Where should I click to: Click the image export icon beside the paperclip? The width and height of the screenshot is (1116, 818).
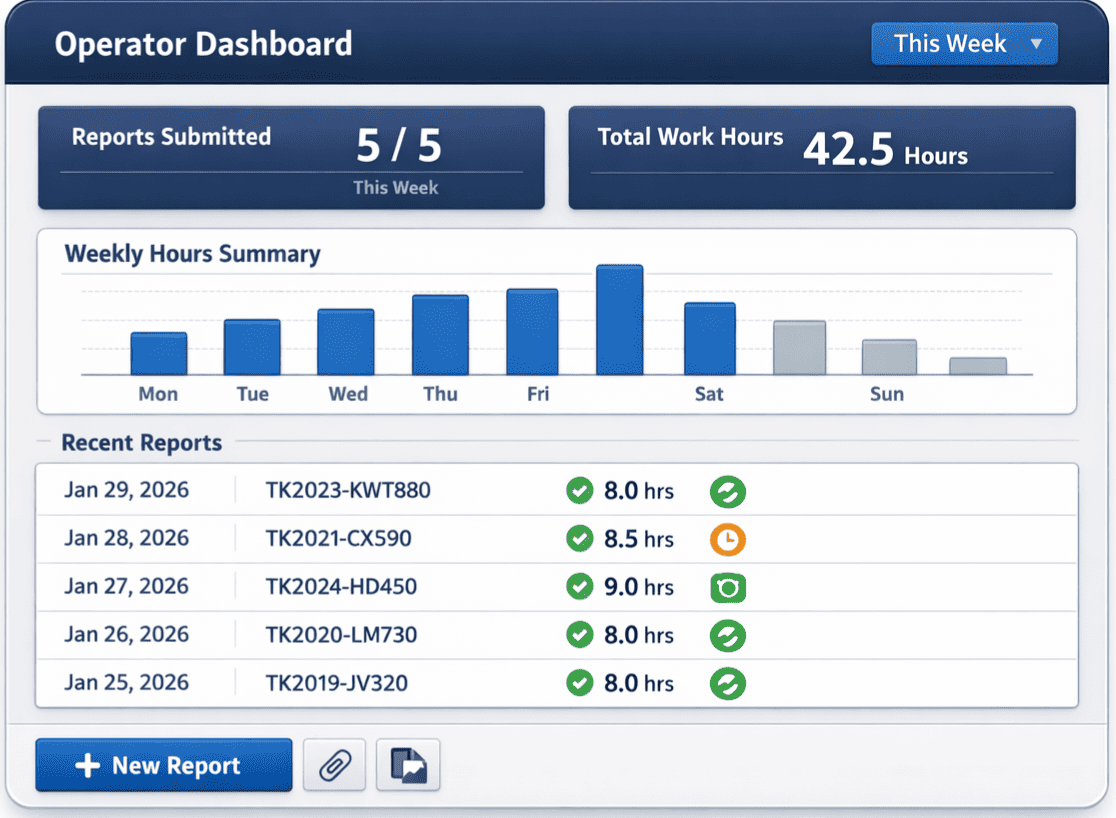[x=408, y=765]
